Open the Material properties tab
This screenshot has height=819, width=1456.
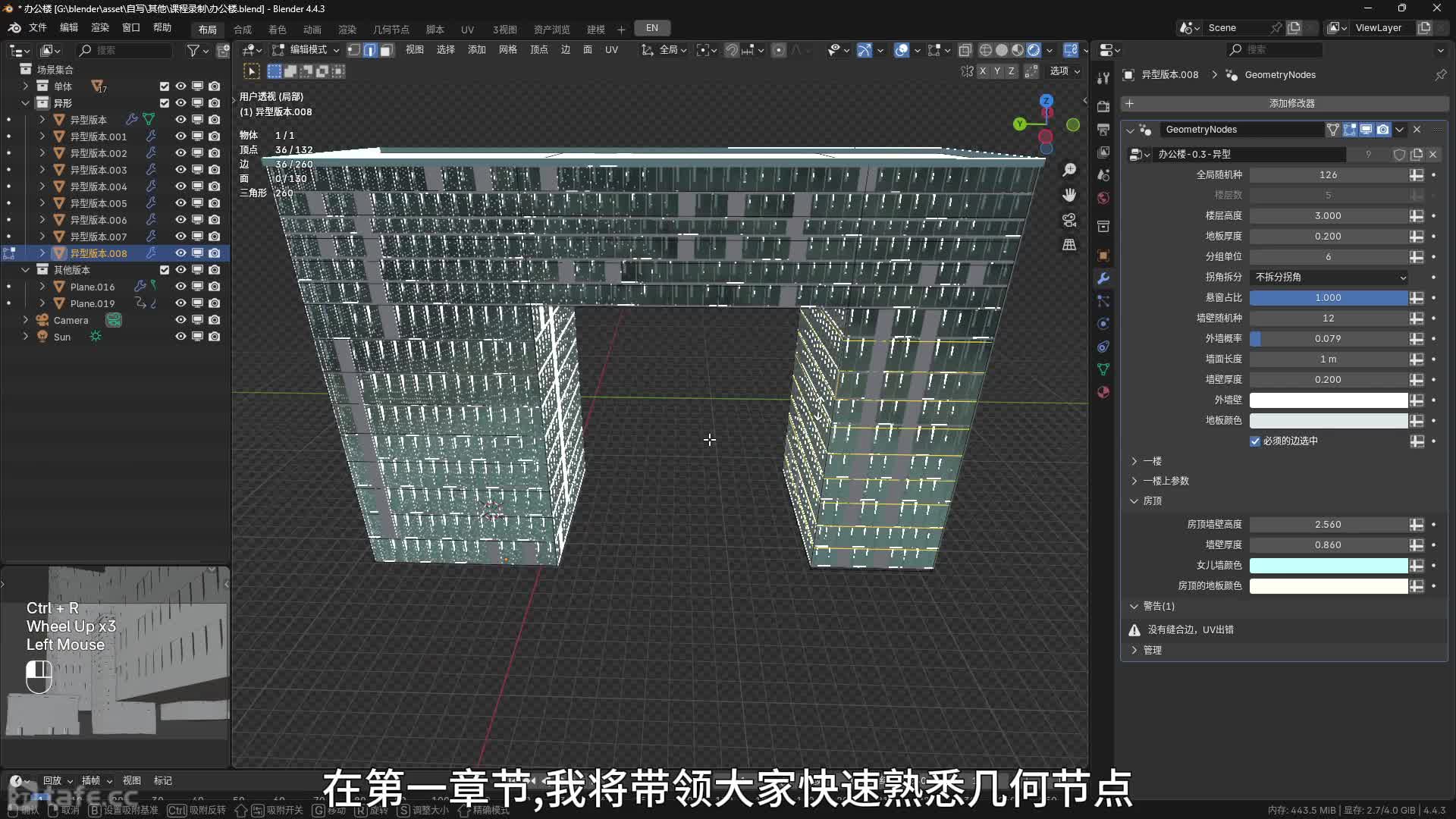[x=1103, y=392]
